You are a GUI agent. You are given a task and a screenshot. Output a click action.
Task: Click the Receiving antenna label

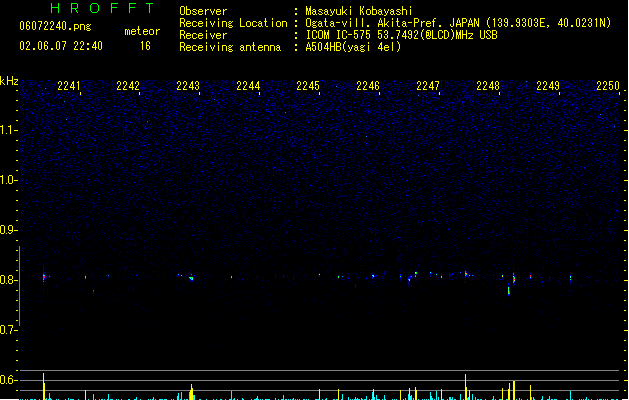tap(230, 47)
